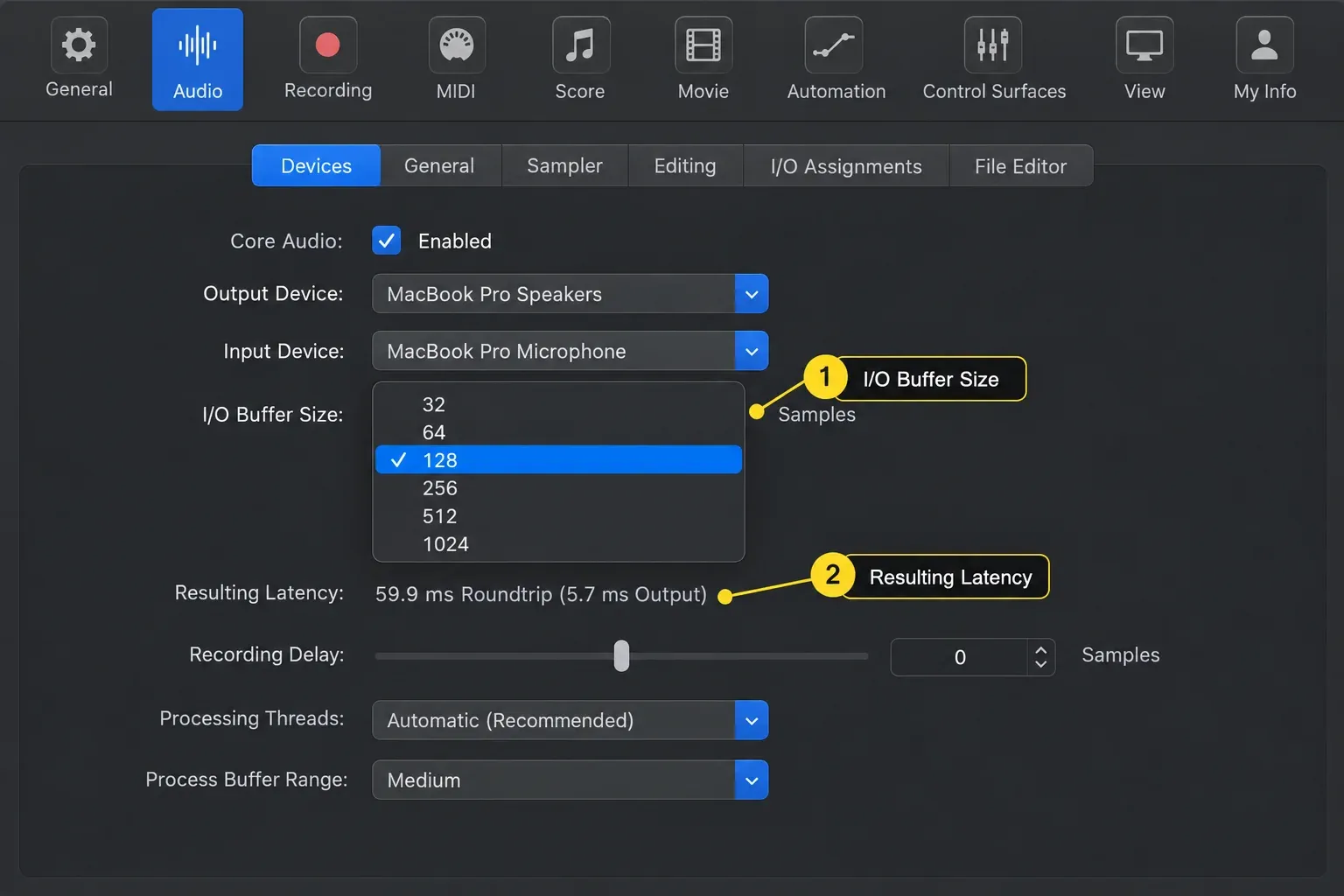Choose 64 samples buffer size
This screenshot has width=1344, height=896.
tap(558, 432)
